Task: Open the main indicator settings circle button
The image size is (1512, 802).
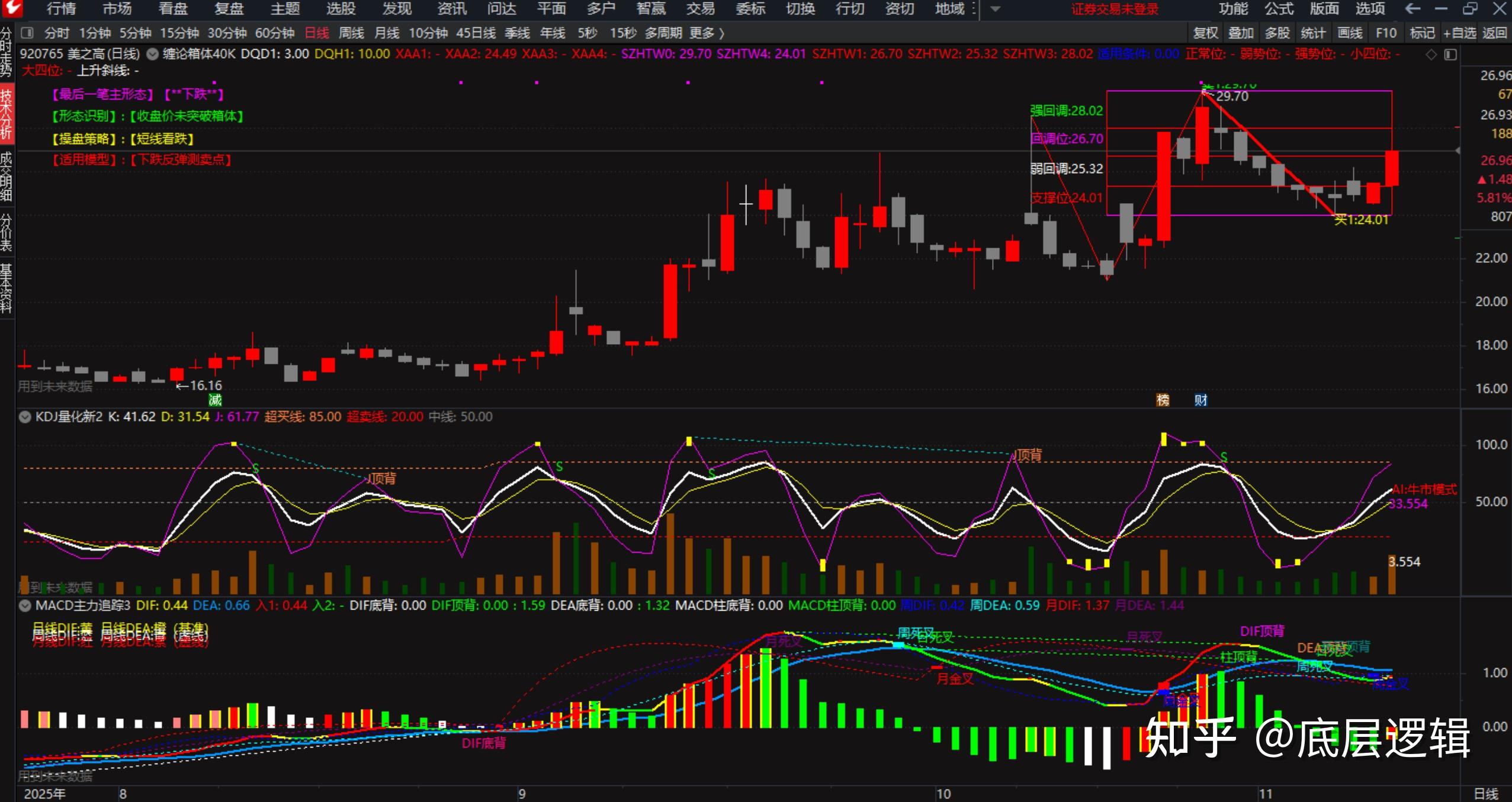Action: point(153,54)
